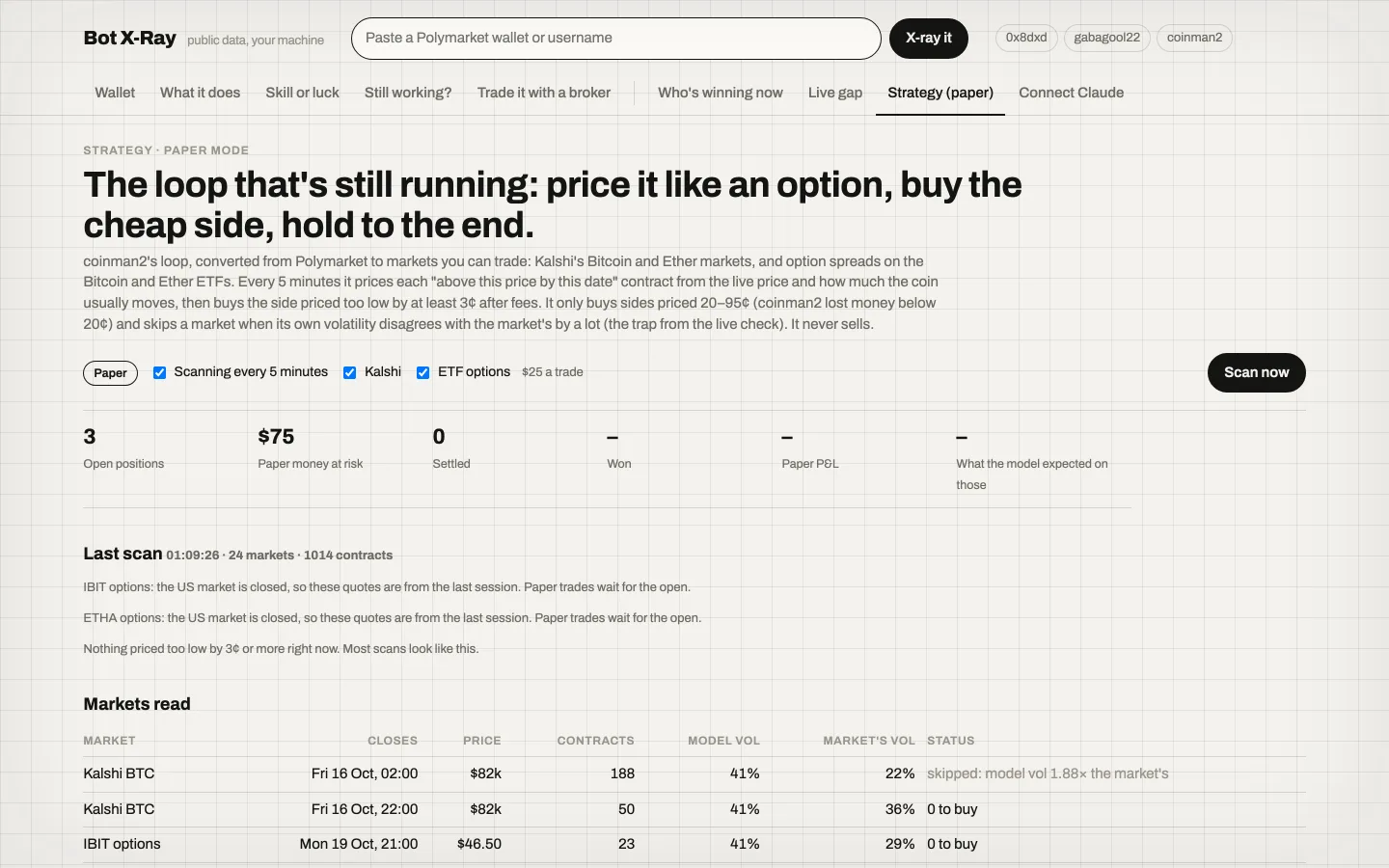The image size is (1389, 868).
Task: Click the IBIT options market row
Action: pyautogui.click(x=694, y=844)
